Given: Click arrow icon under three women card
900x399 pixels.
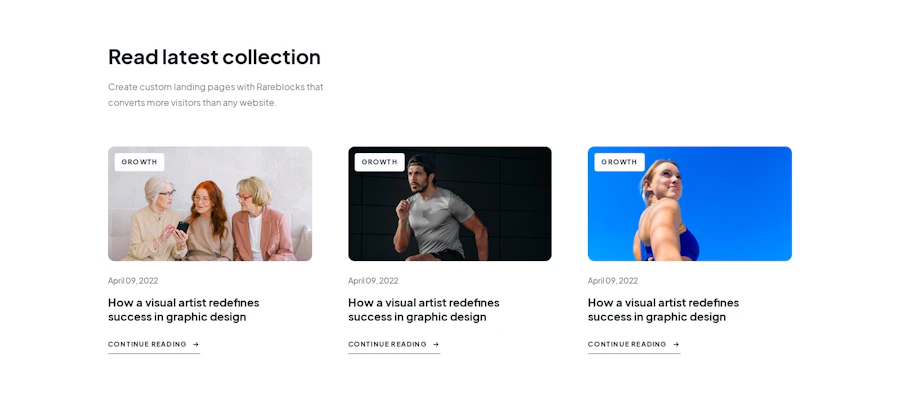Looking at the screenshot, I should pos(196,344).
